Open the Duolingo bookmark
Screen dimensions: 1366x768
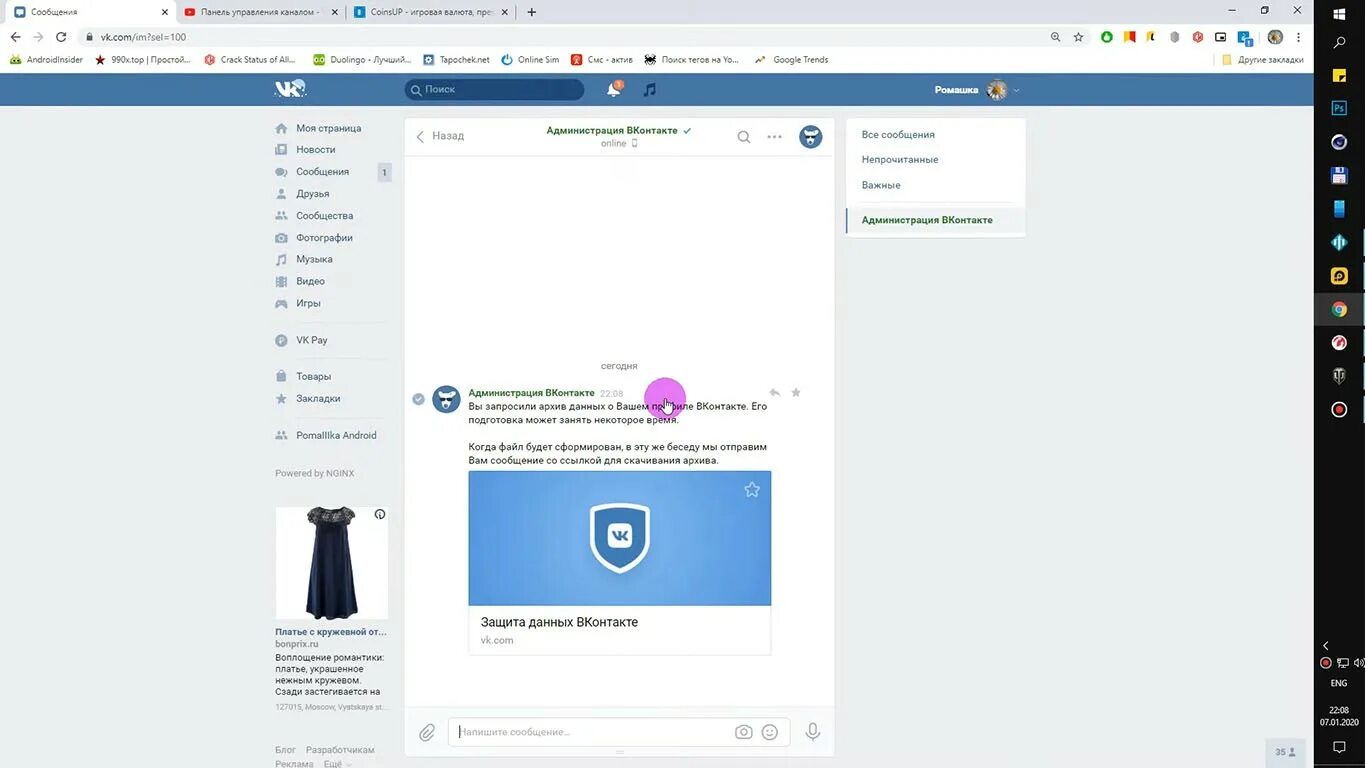(362, 60)
